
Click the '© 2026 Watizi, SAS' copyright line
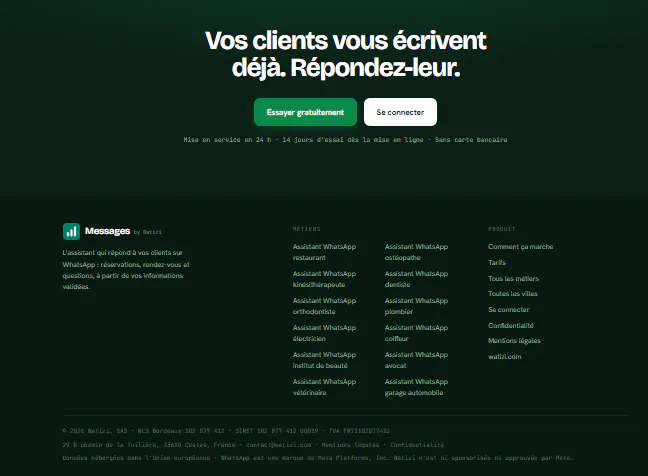(226, 431)
